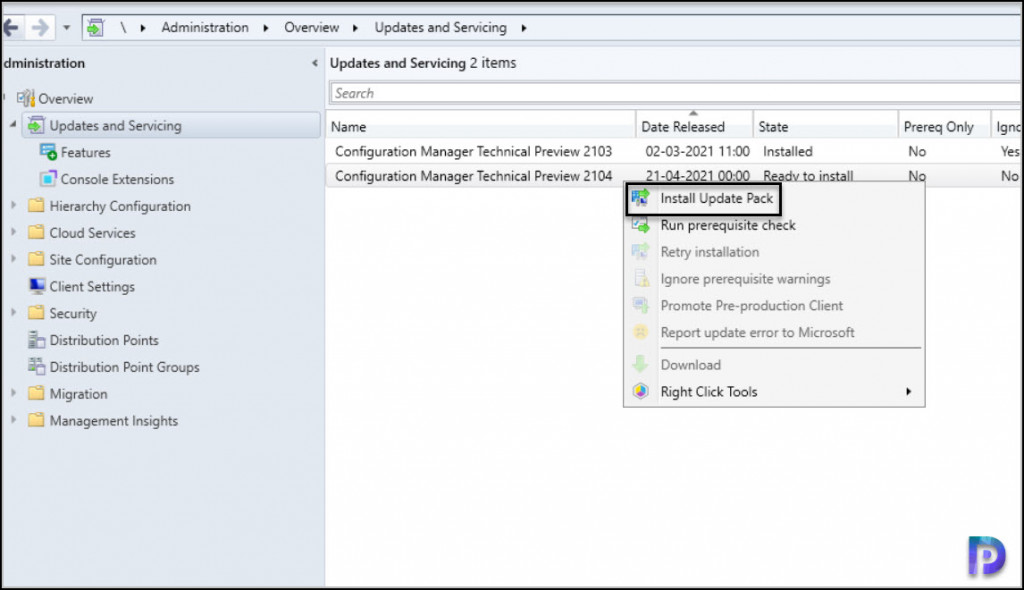Click the Security folder icon

[x=37, y=312]
